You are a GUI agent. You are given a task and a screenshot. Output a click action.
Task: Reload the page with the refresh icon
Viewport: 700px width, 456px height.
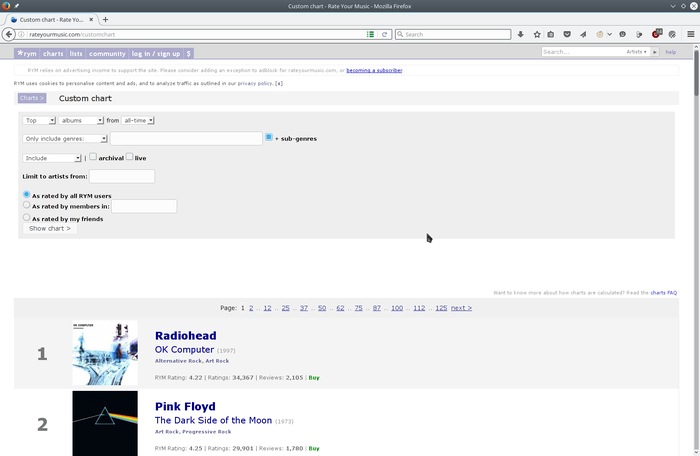click(x=384, y=34)
